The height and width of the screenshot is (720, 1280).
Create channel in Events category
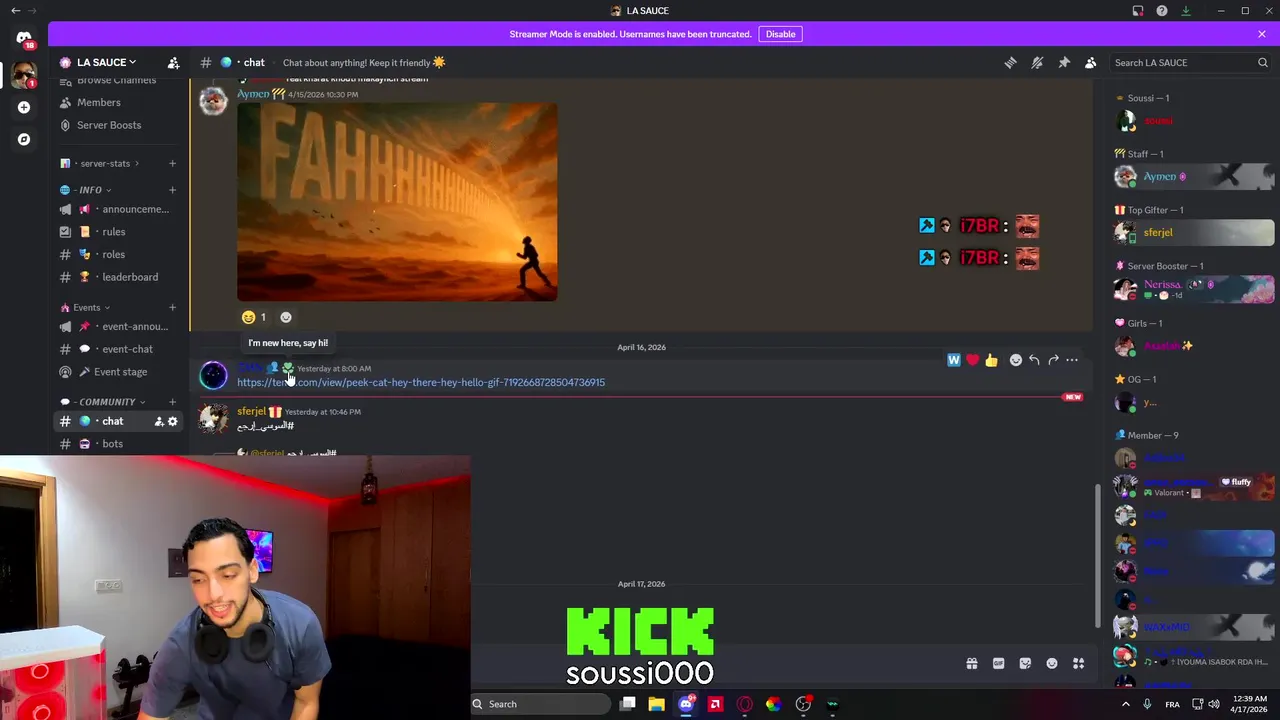coord(172,307)
